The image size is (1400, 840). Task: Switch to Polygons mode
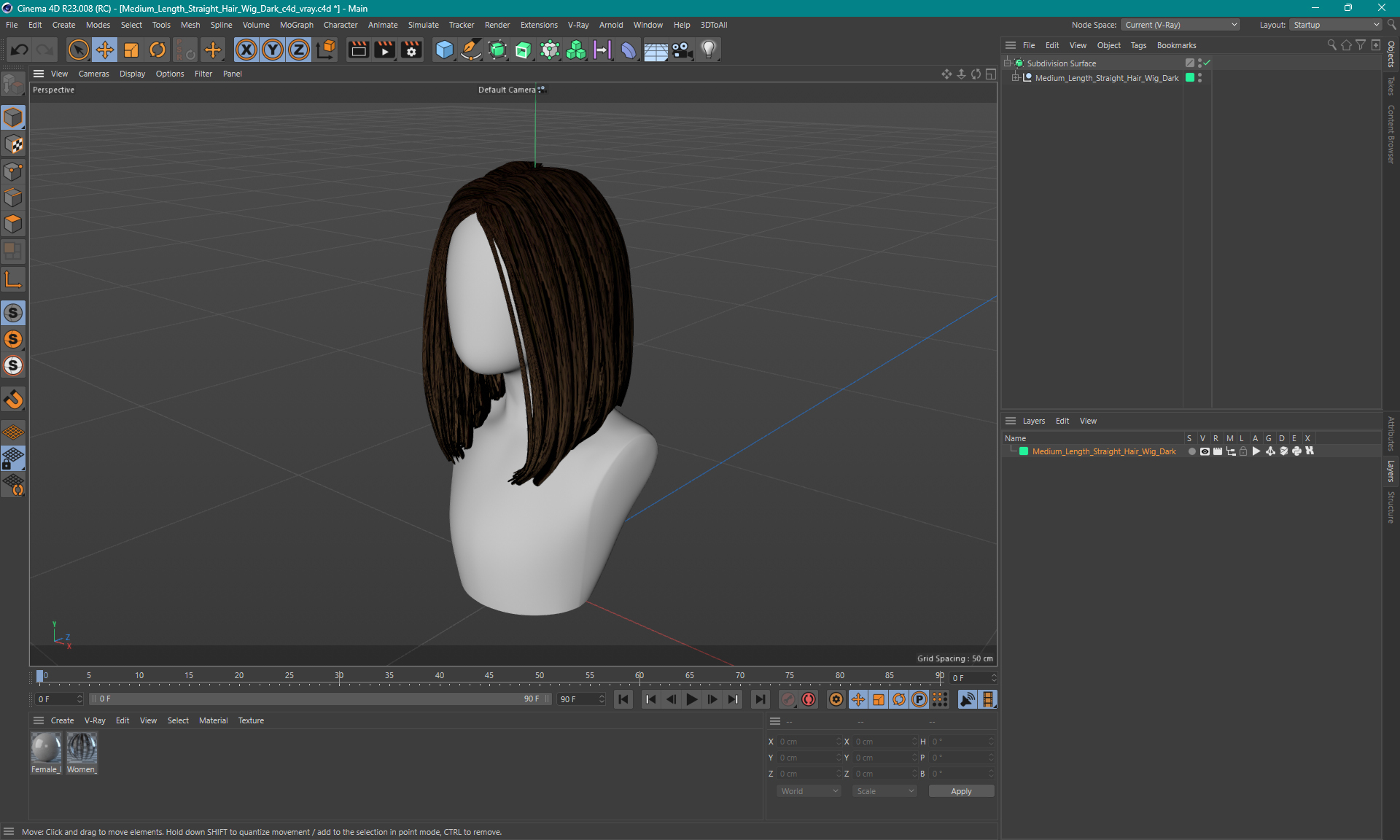pos(13,223)
